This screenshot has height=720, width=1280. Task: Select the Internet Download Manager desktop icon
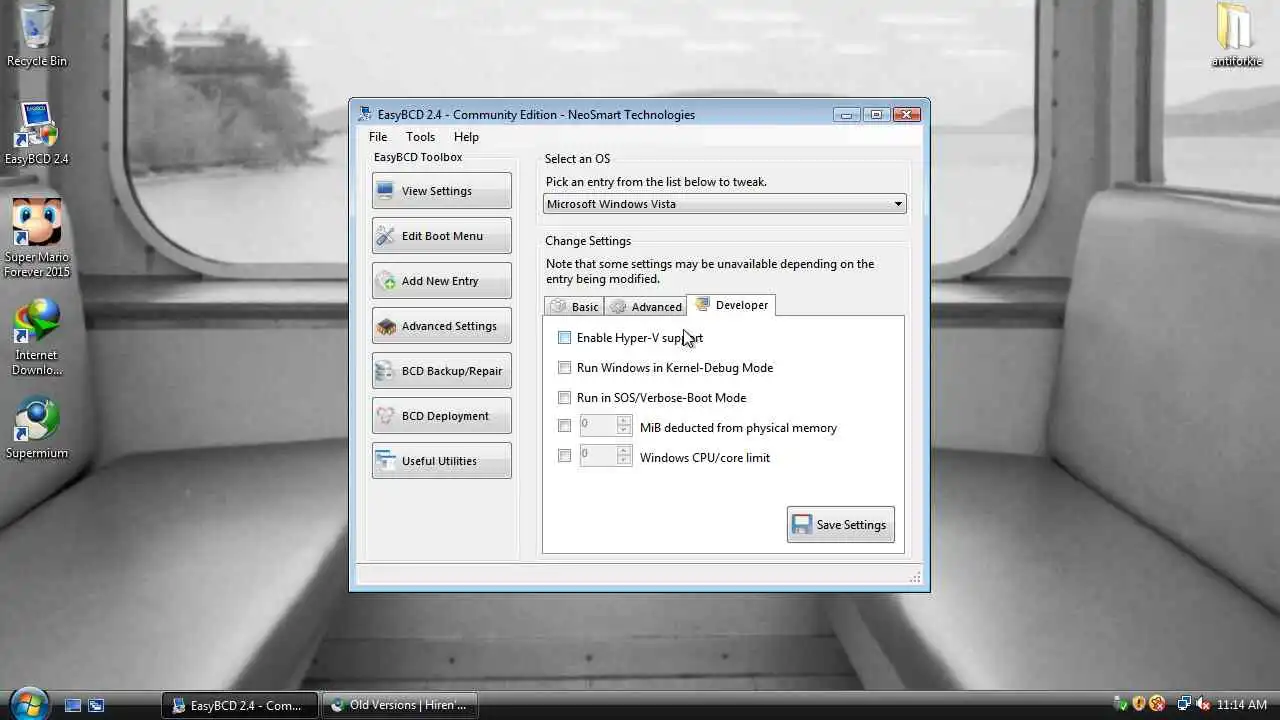tap(37, 337)
